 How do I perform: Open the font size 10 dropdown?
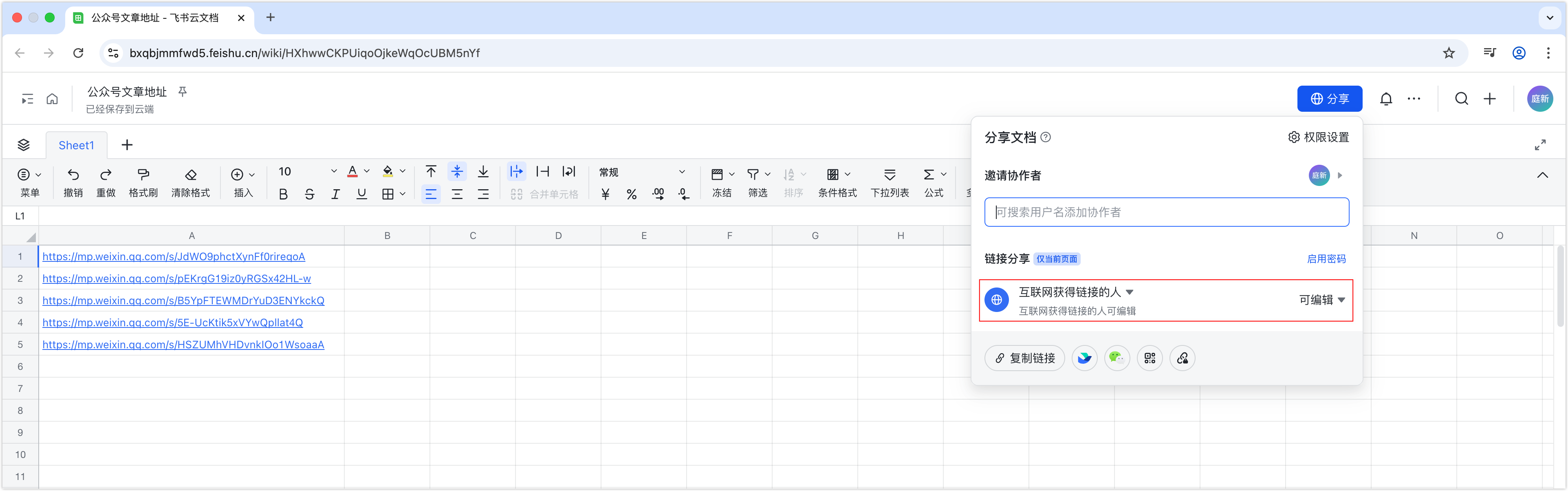[333, 172]
